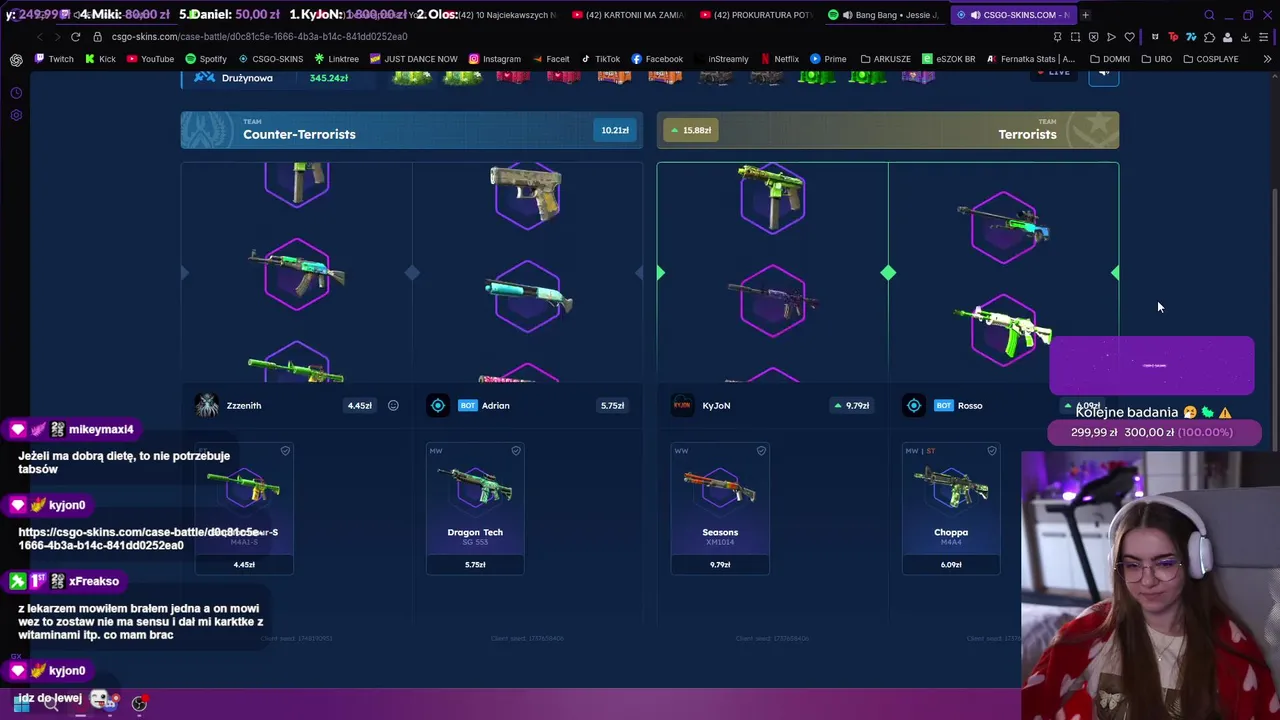Screen dimensions: 1280x720
Task: Click the verify shield on Dragon Tech card
Action: coord(516,451)
